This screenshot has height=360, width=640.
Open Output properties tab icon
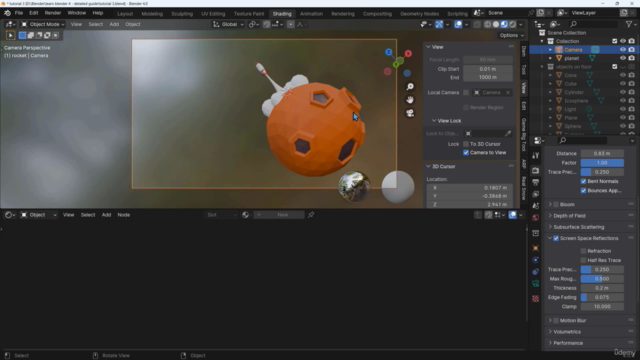tap(536, 182)
